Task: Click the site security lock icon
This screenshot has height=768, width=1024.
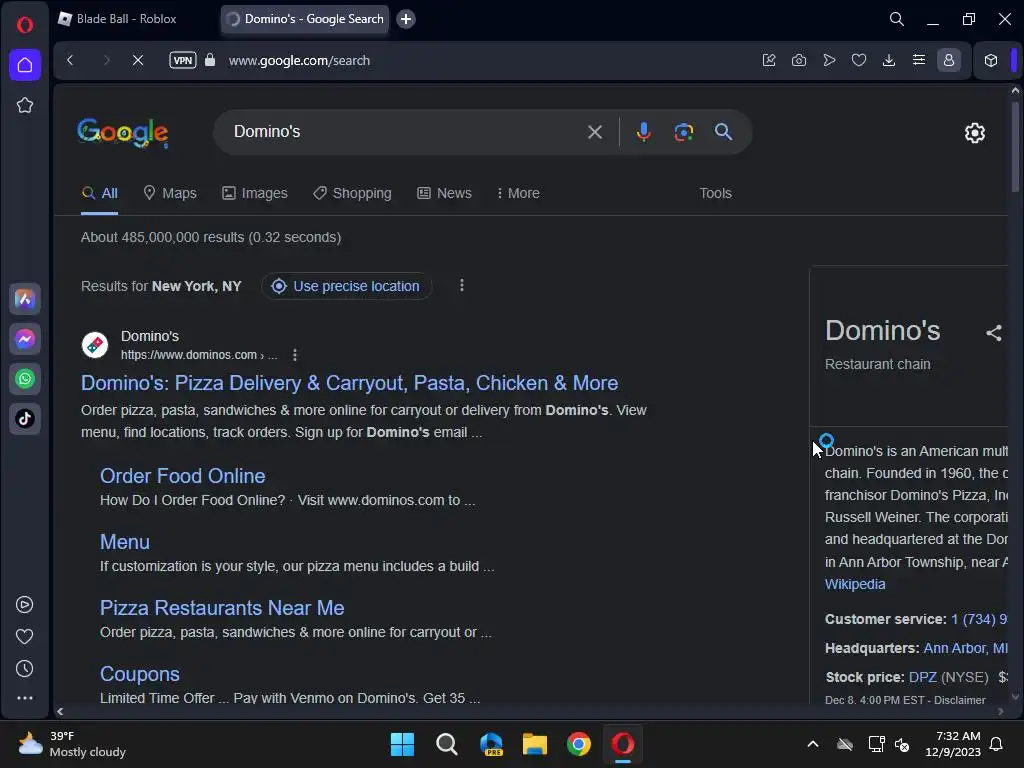Action: coord(210,60)
